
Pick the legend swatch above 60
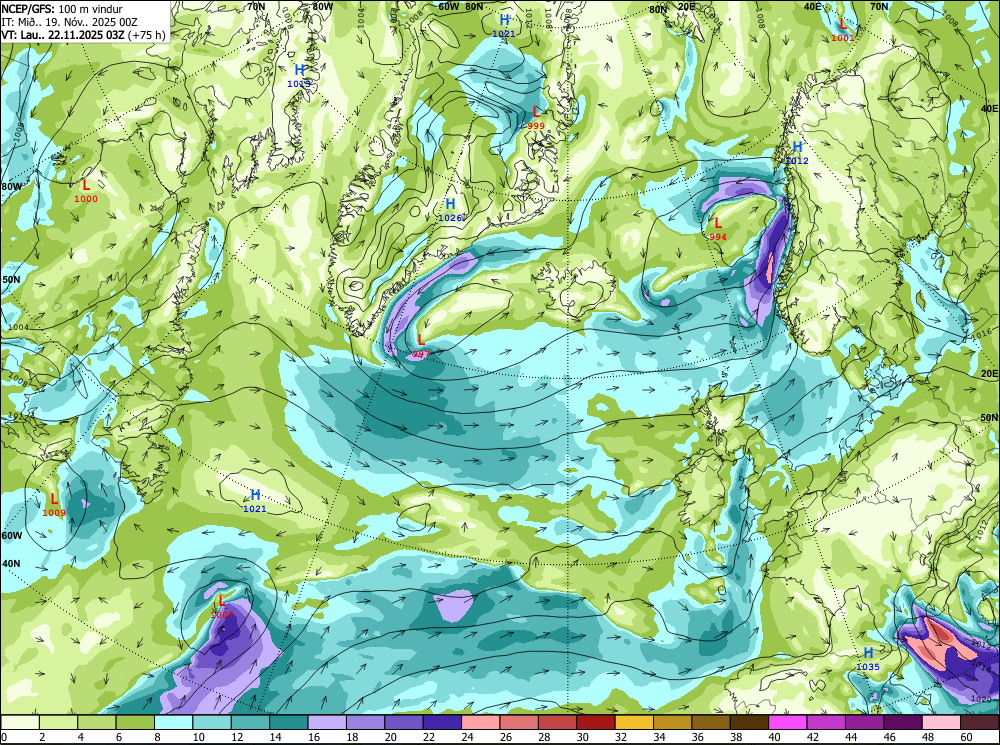click(980, 722)
